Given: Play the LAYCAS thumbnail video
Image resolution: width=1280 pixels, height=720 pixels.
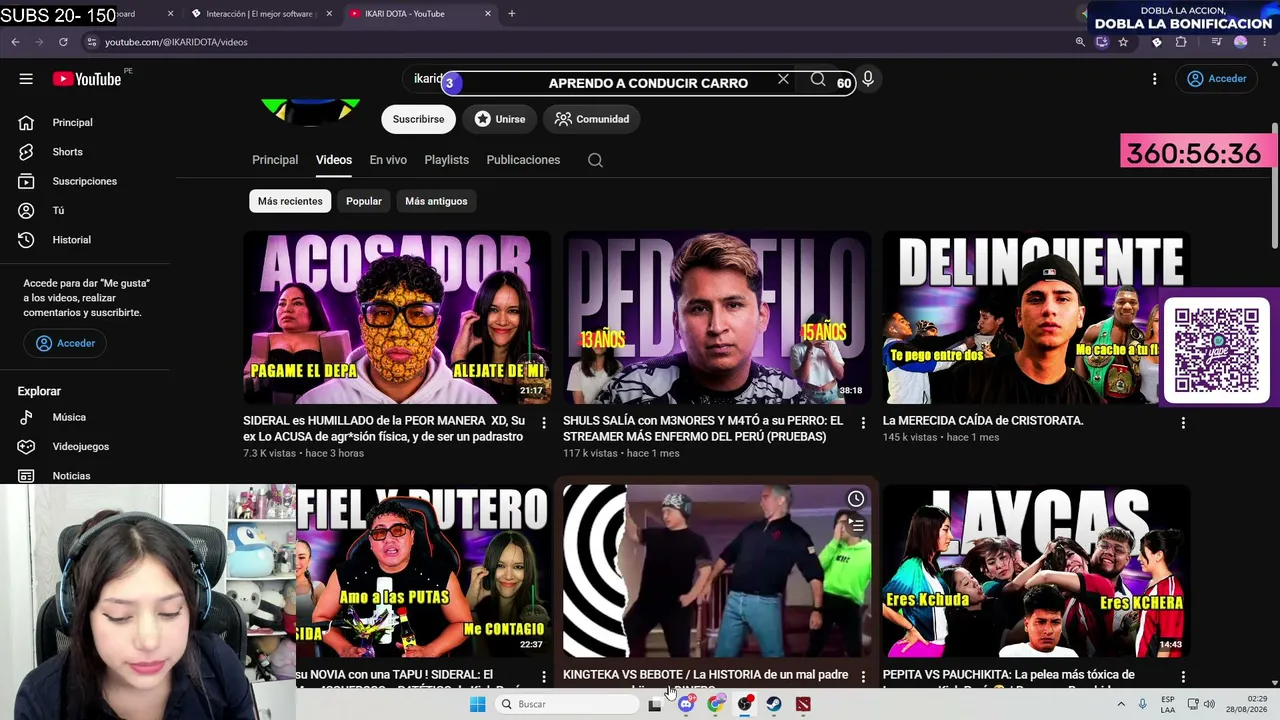Looking at the screenshot, I should [1036, 571].
